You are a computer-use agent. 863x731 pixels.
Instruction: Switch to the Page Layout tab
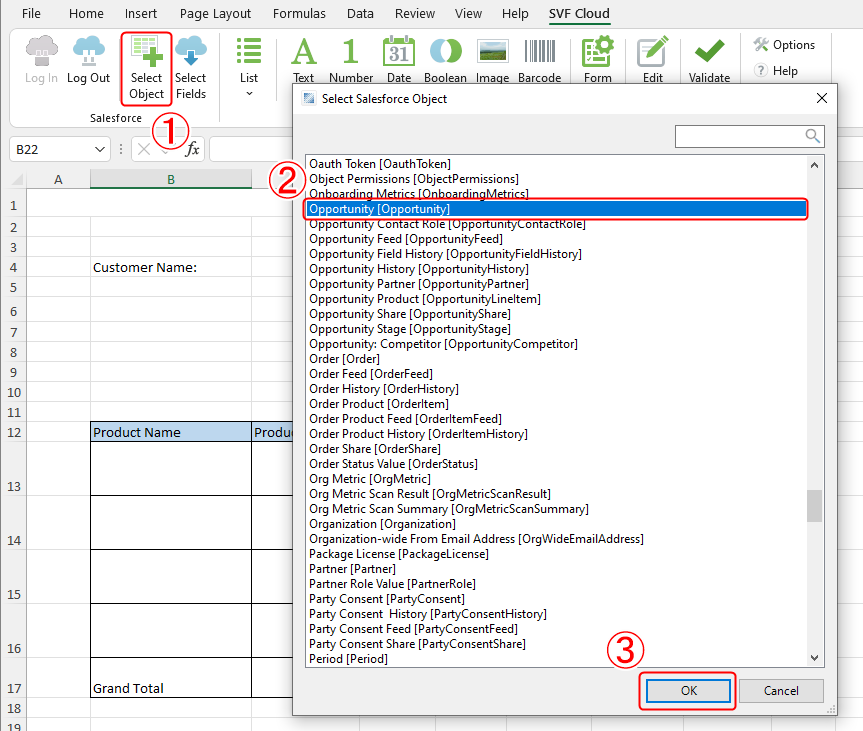point(215,13)
